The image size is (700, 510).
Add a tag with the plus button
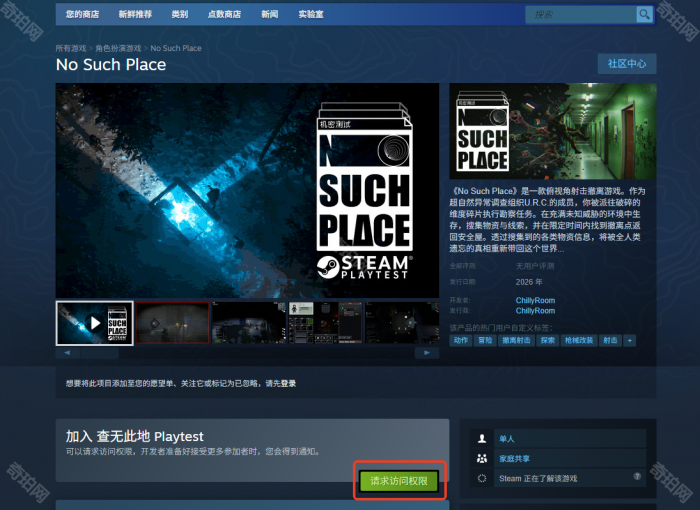coord(630,340)
